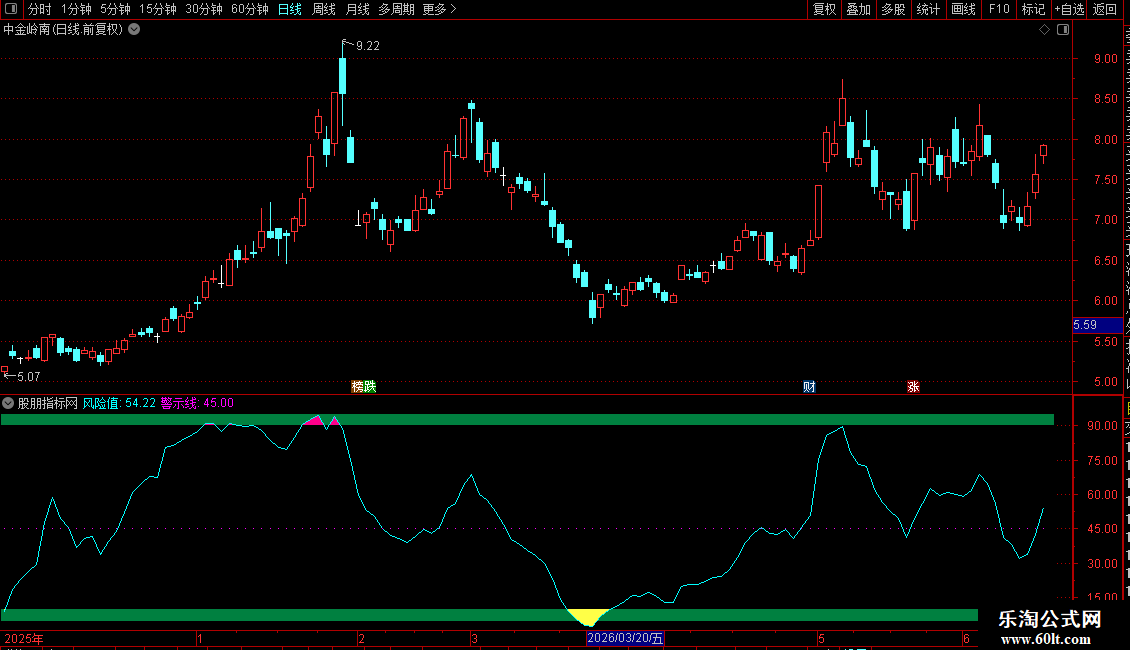
Task: Activate the 画线 drawing tool
Action: [x=964, y=9]
